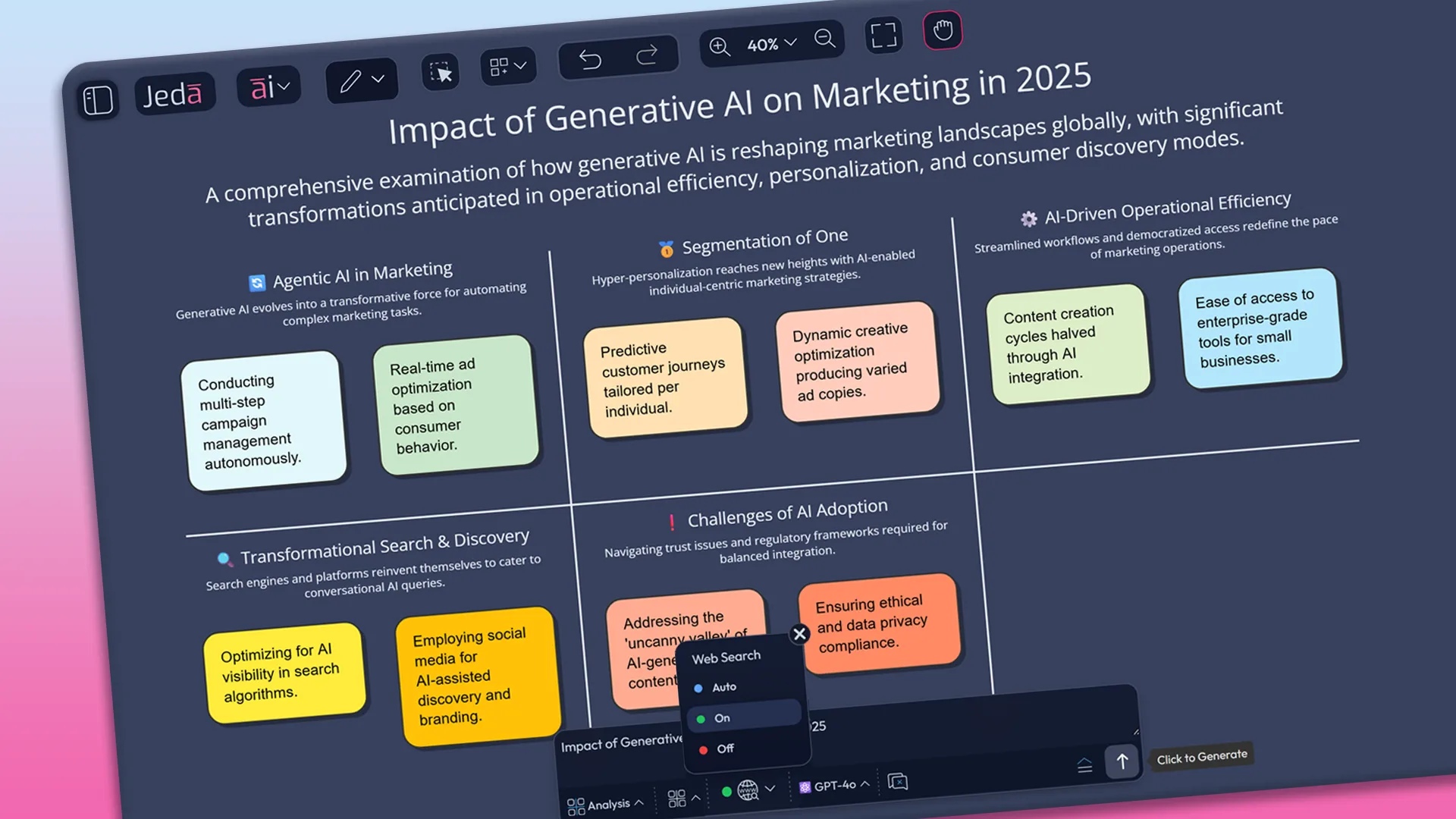Click the zoom-in magnifier icon
The image size is (1456, 819).
coord(720,47)
